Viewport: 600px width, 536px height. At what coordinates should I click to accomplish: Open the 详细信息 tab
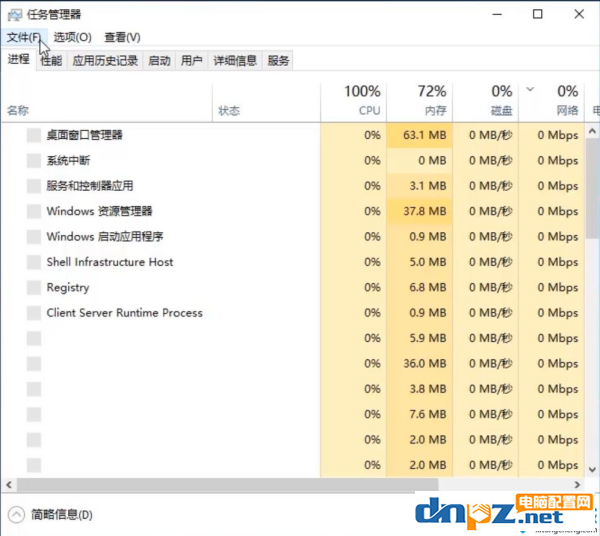235,60
